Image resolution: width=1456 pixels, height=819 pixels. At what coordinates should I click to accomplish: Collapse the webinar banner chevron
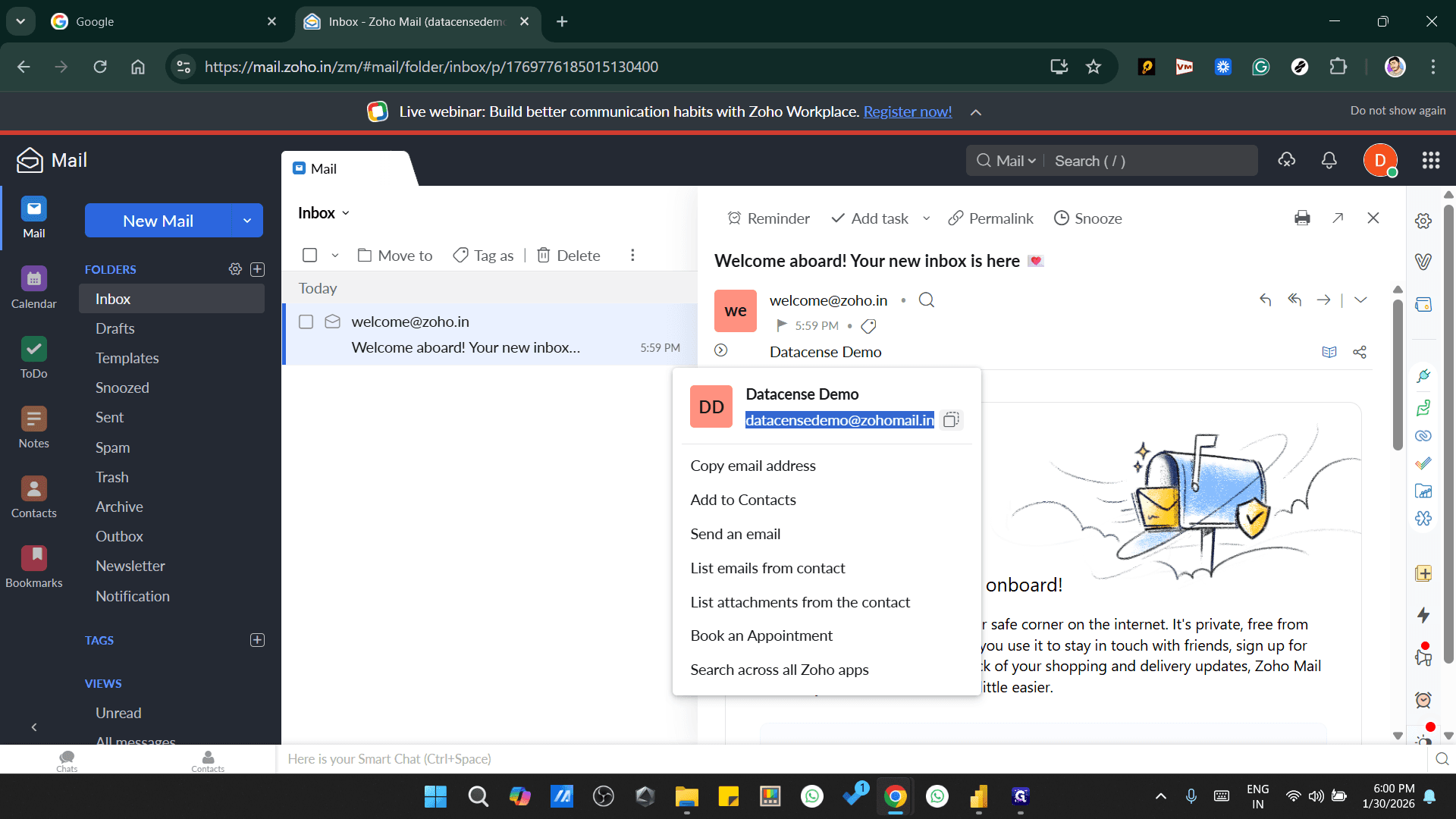coord(976,112)
